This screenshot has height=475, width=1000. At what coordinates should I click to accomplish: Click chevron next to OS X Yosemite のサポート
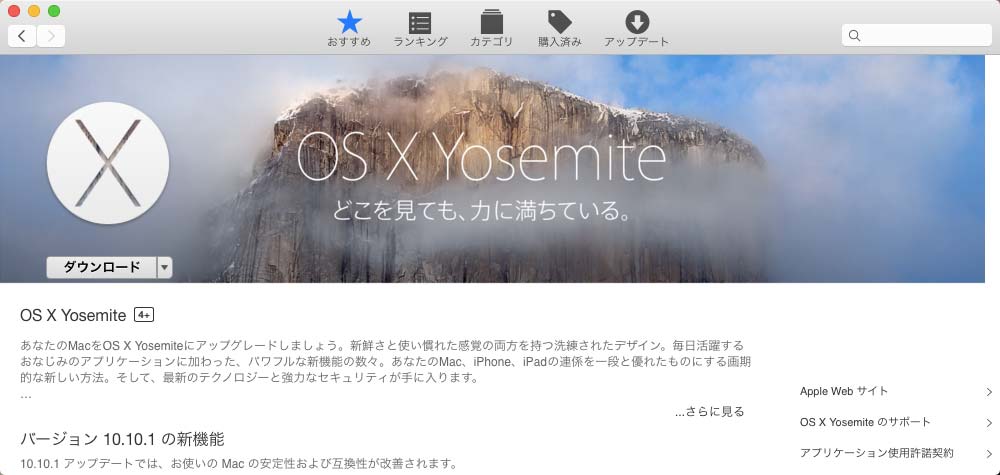pyautogui.click(x=989, y=423)
